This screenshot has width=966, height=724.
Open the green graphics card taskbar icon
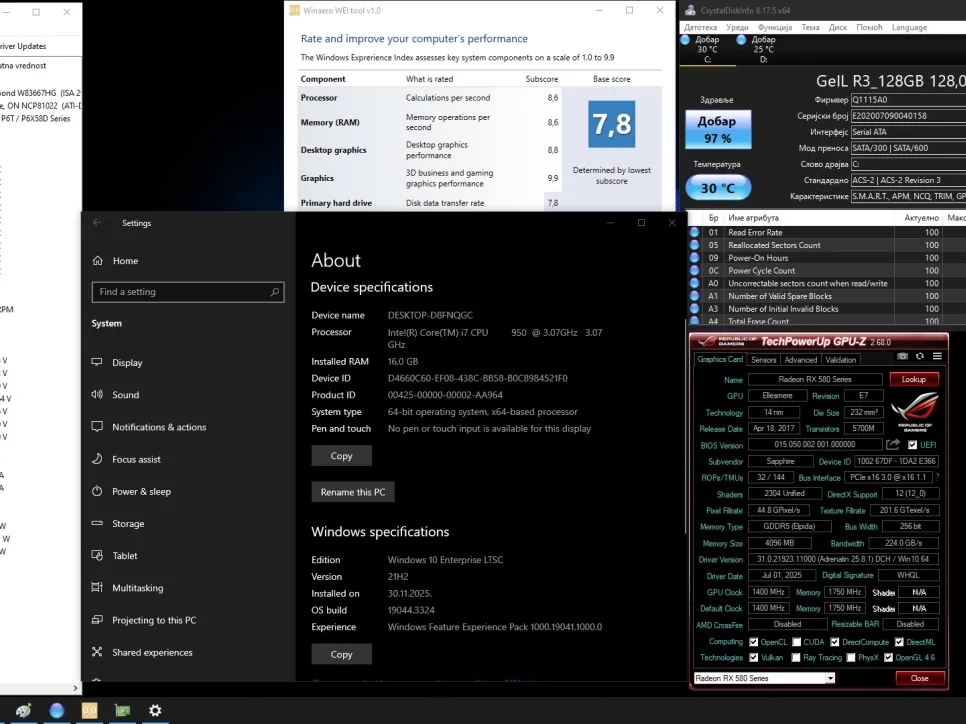click(x=123, y=710)
